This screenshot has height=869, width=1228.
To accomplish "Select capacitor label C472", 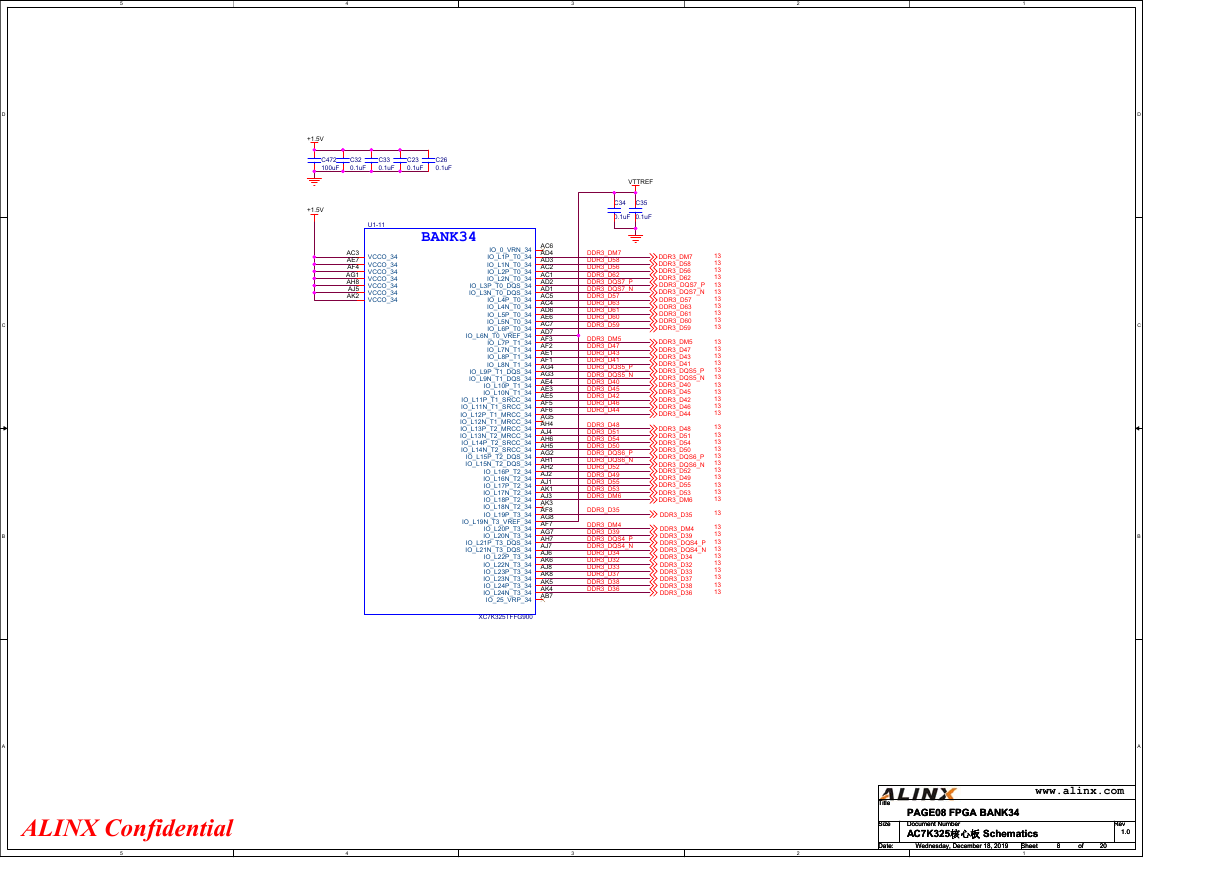I will click(x=329, y=160).
